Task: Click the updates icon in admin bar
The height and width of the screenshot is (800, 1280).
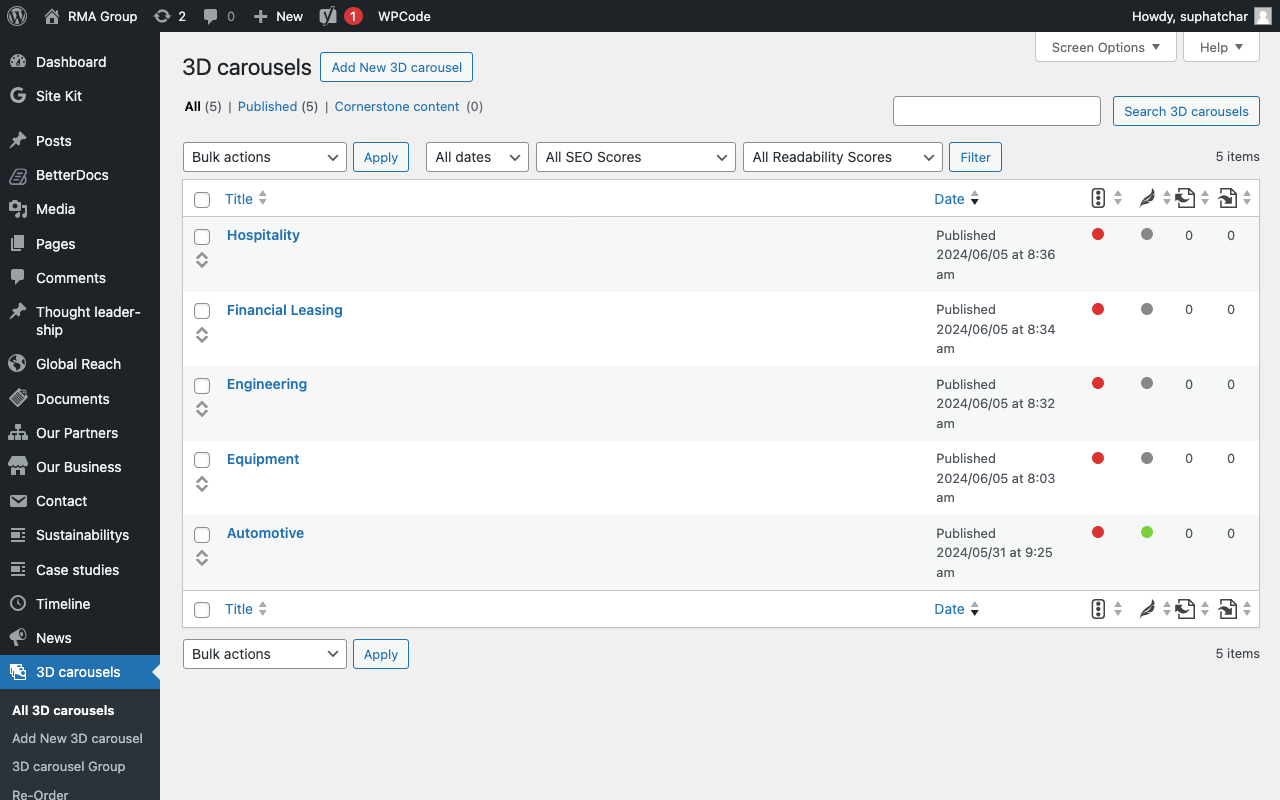Action: point(162,16)
